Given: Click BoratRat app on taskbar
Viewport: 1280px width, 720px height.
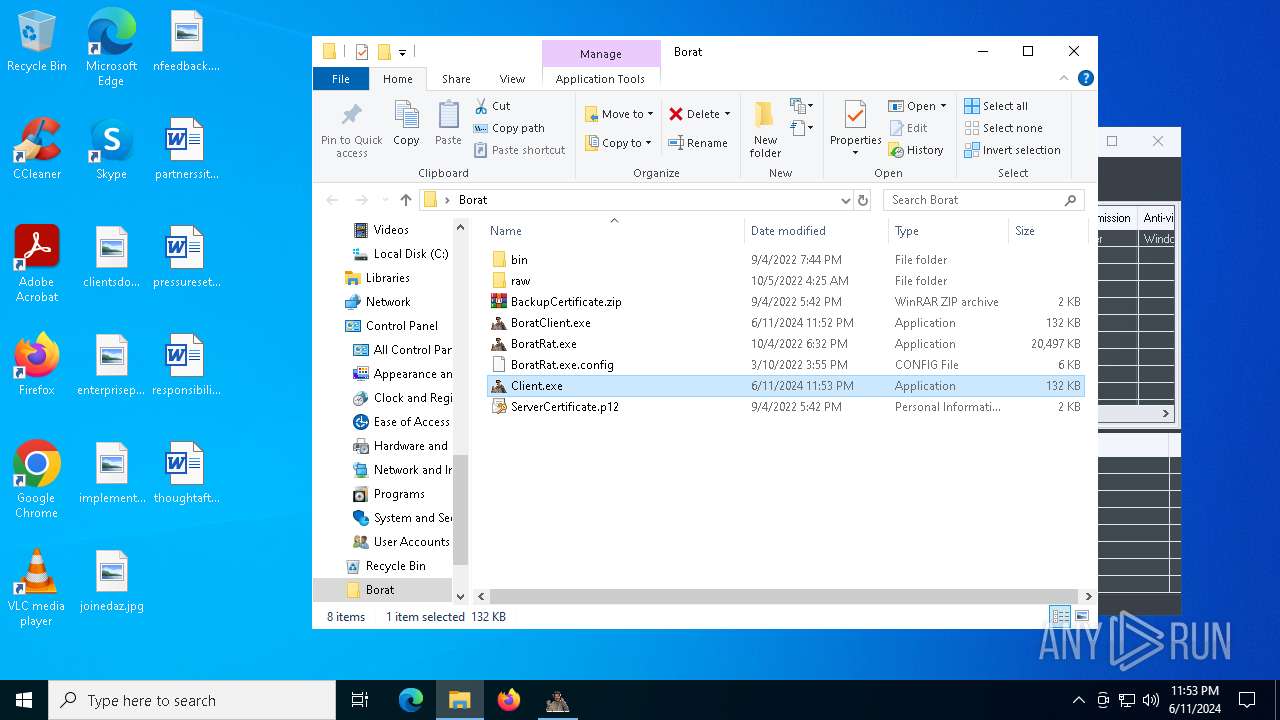Looking at the screenshot, I should pos(557,700).
